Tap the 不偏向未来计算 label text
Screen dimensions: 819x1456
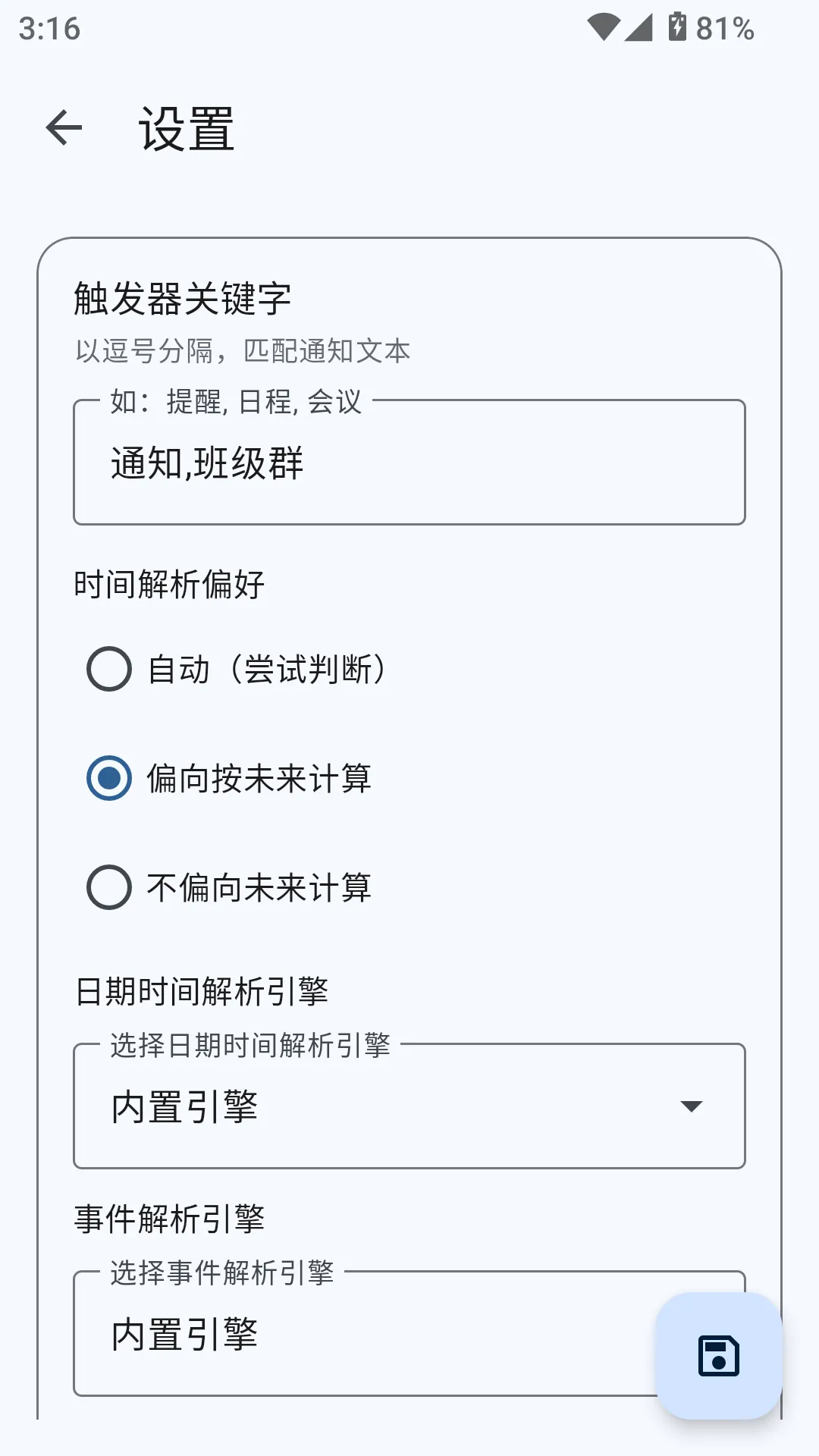[x=259, y=888]
